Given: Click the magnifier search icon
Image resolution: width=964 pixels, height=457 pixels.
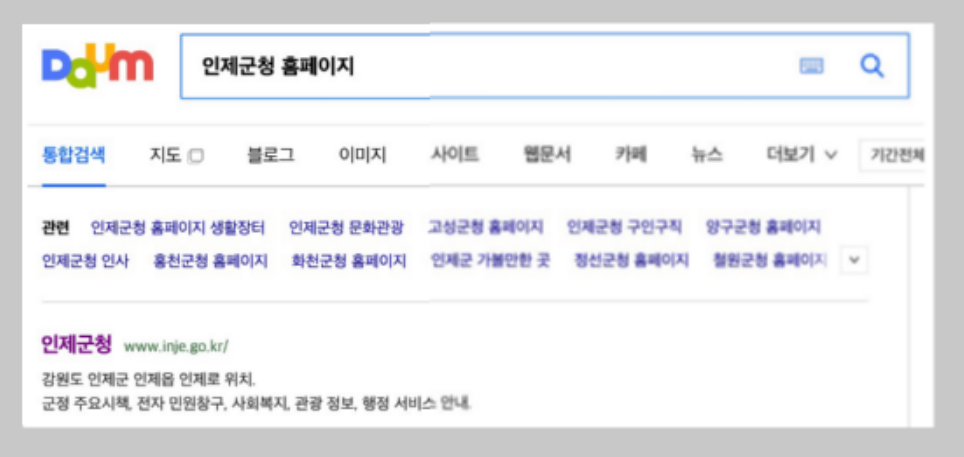Looking at the screenshot, I should pos(872,65).
